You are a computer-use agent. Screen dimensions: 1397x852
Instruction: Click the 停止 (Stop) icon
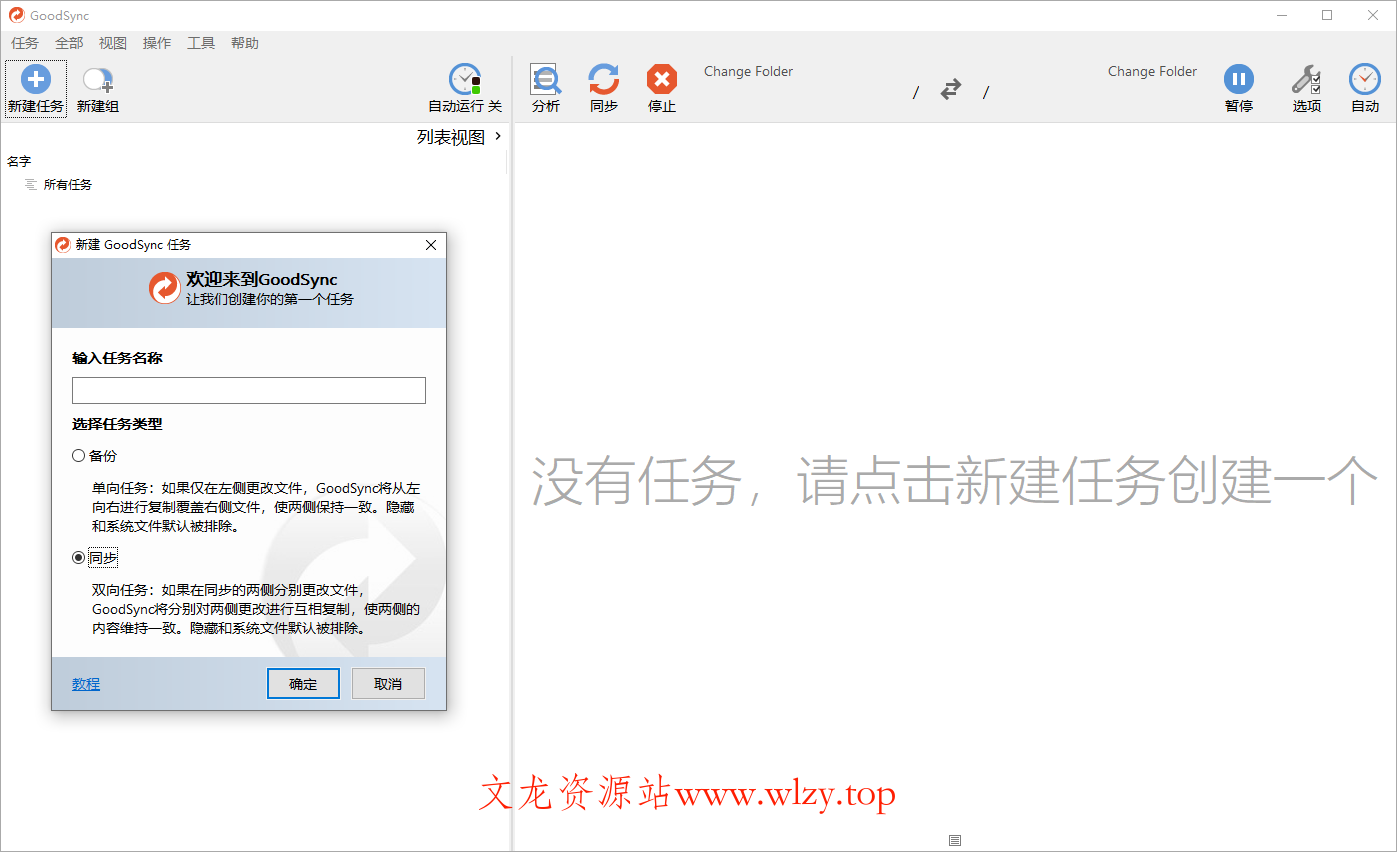point(661,87)
